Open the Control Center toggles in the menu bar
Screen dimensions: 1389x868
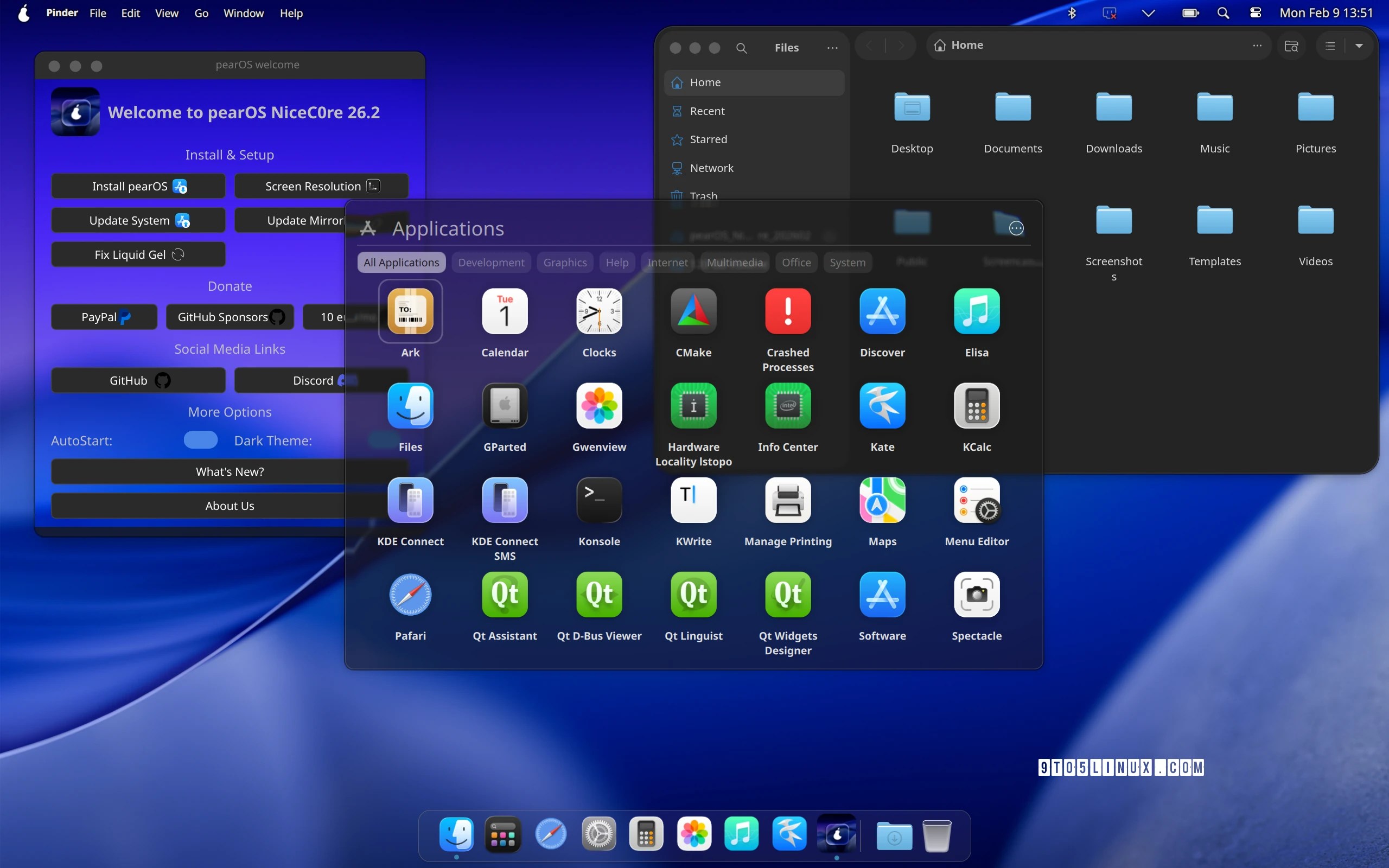pyautogui.click(x=1256, y=12)
